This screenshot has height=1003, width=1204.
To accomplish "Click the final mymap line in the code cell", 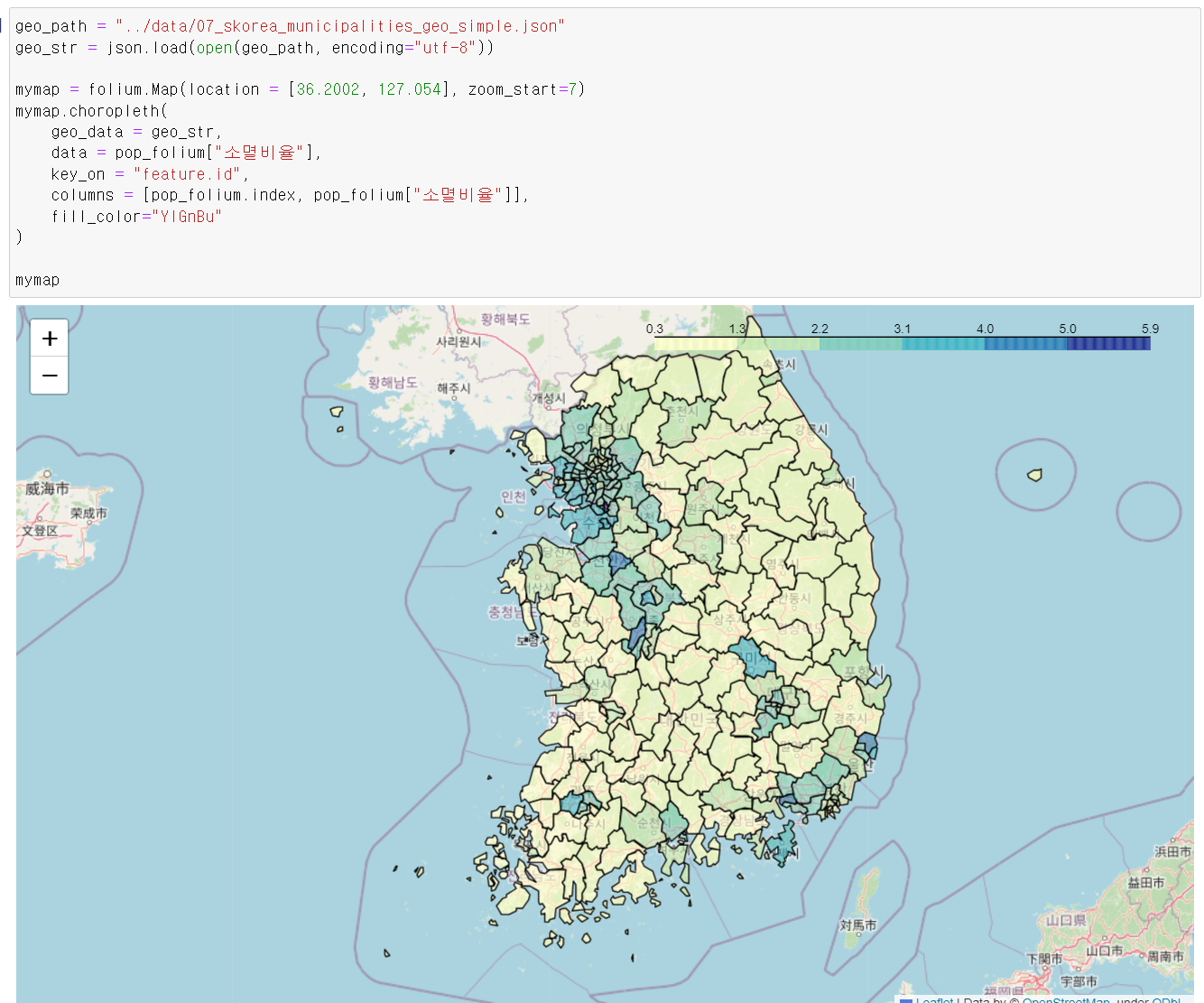I will point(37,280).
